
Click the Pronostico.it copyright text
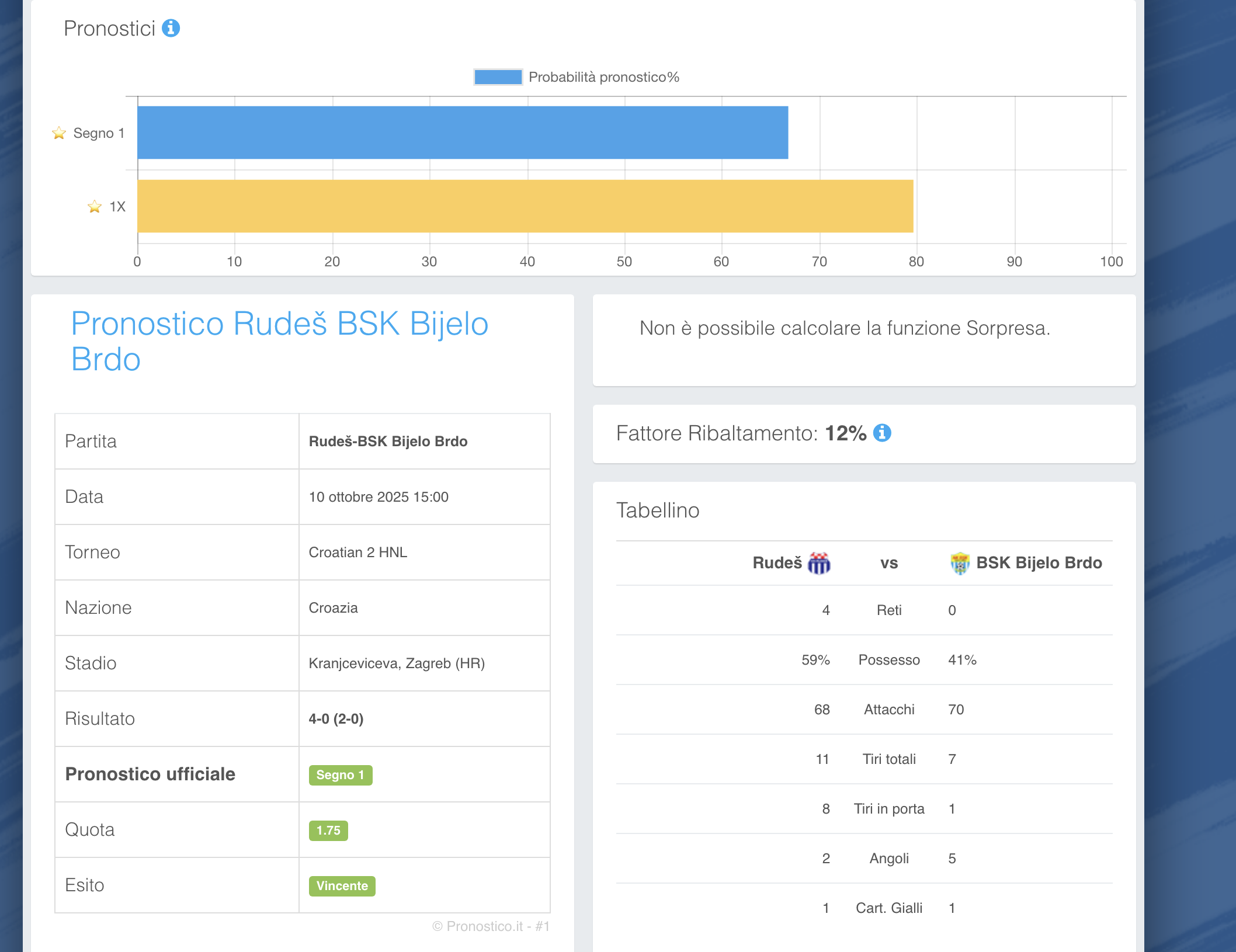(x=491, y=926)
